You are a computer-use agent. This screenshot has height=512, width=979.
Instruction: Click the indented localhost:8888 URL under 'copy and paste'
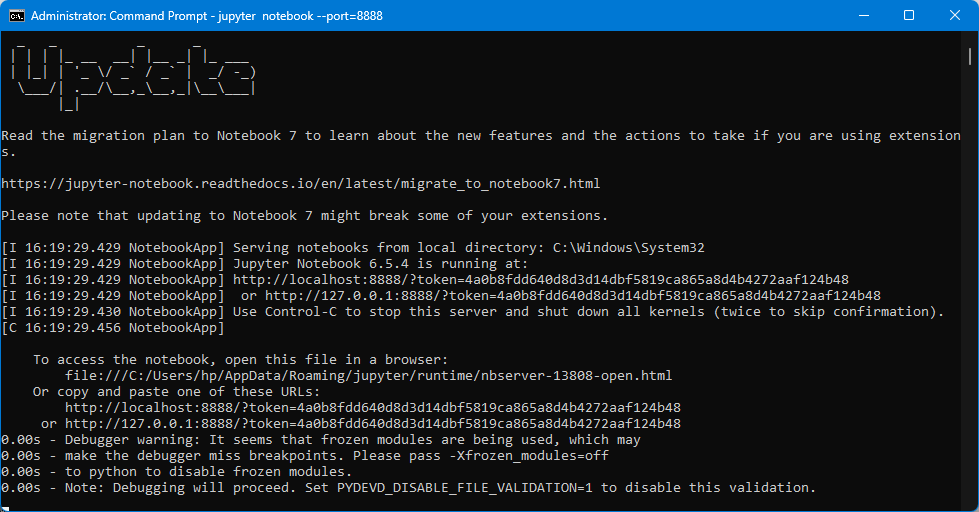pyautogui.click(x=373, y=408)
